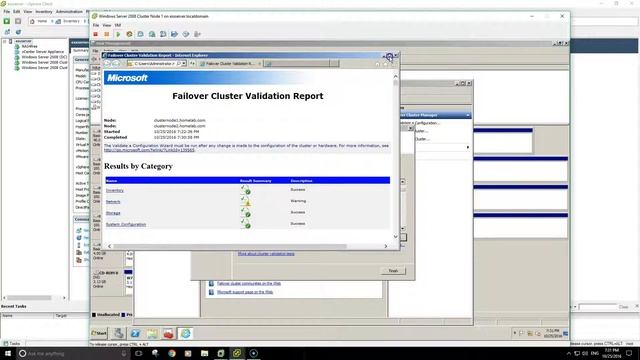The width and height of the screenshot is (640, 360).
Task: Select Windows Server 2008 (DC) tree item
Action: pos(44,57)
